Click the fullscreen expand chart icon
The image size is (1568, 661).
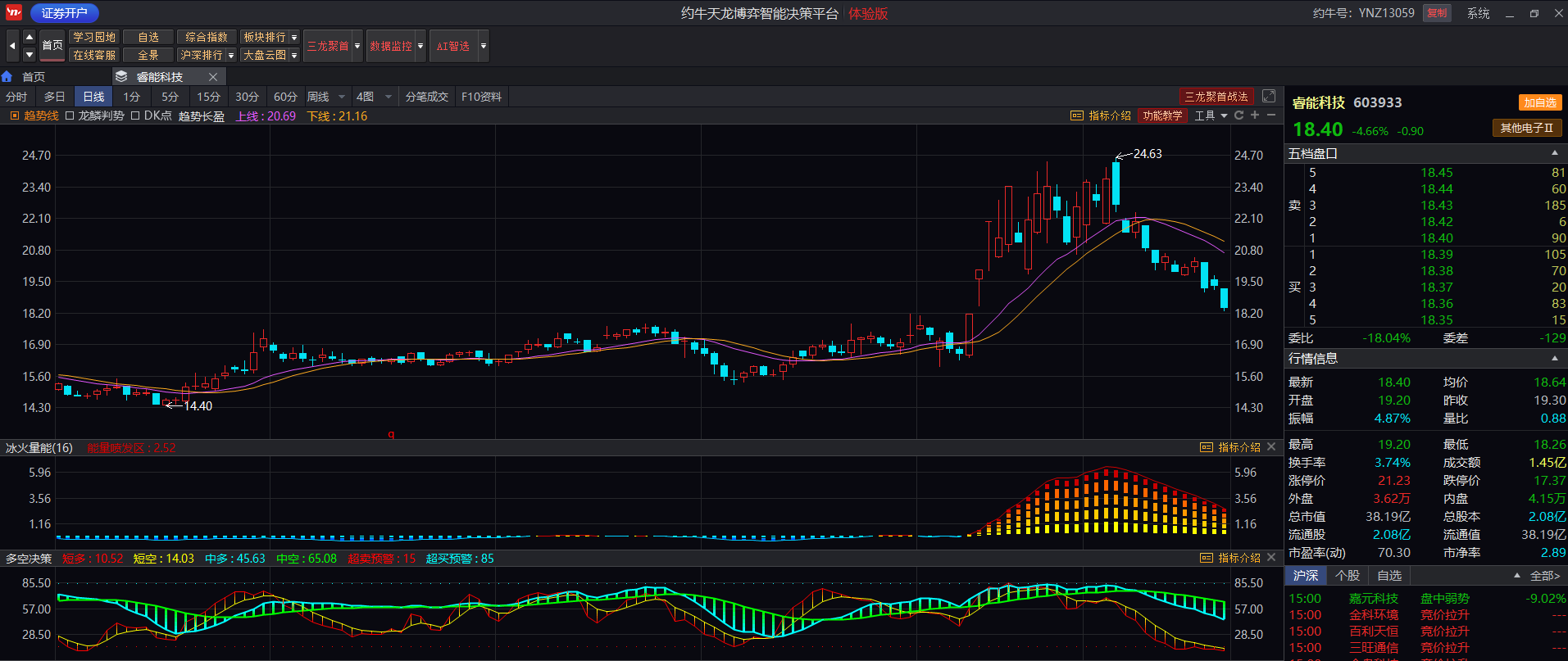(1268, 97)
